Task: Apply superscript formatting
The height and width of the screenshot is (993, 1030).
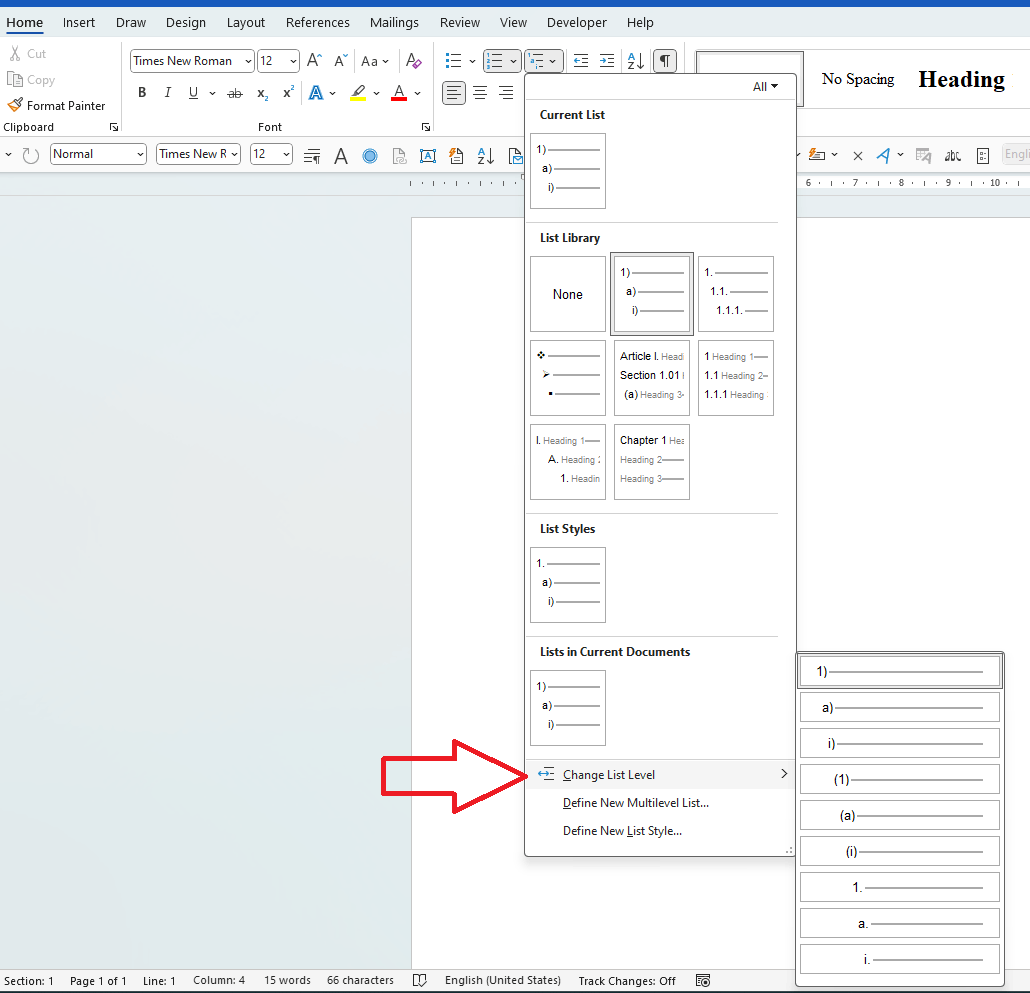Action: [x=288, y=93]
